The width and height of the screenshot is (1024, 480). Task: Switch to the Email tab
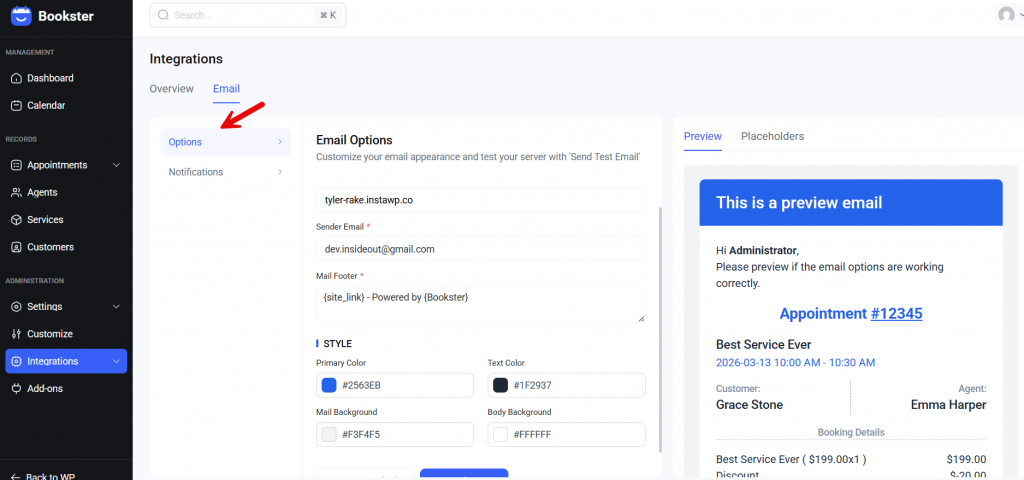tap(227, 89)
